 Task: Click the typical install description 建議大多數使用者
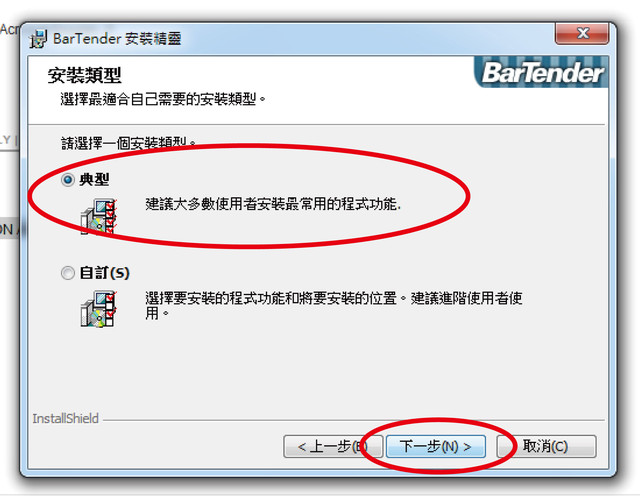[273, 204]
